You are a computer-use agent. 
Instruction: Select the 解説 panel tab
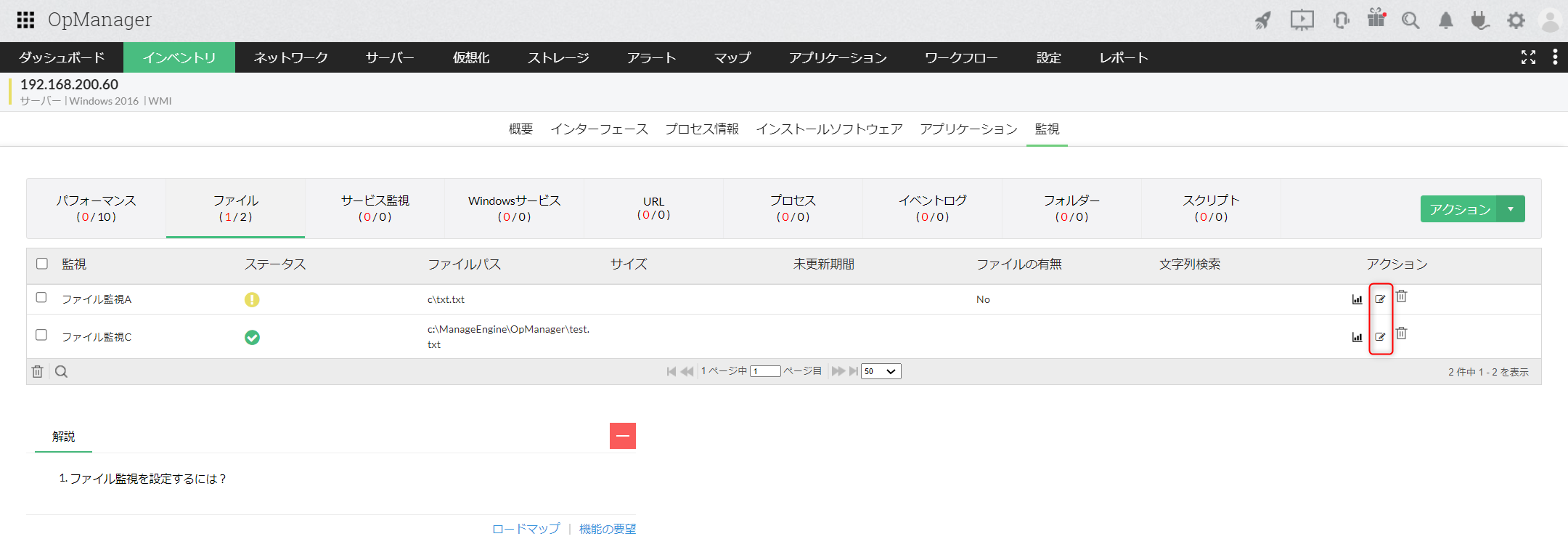point(63,437)
